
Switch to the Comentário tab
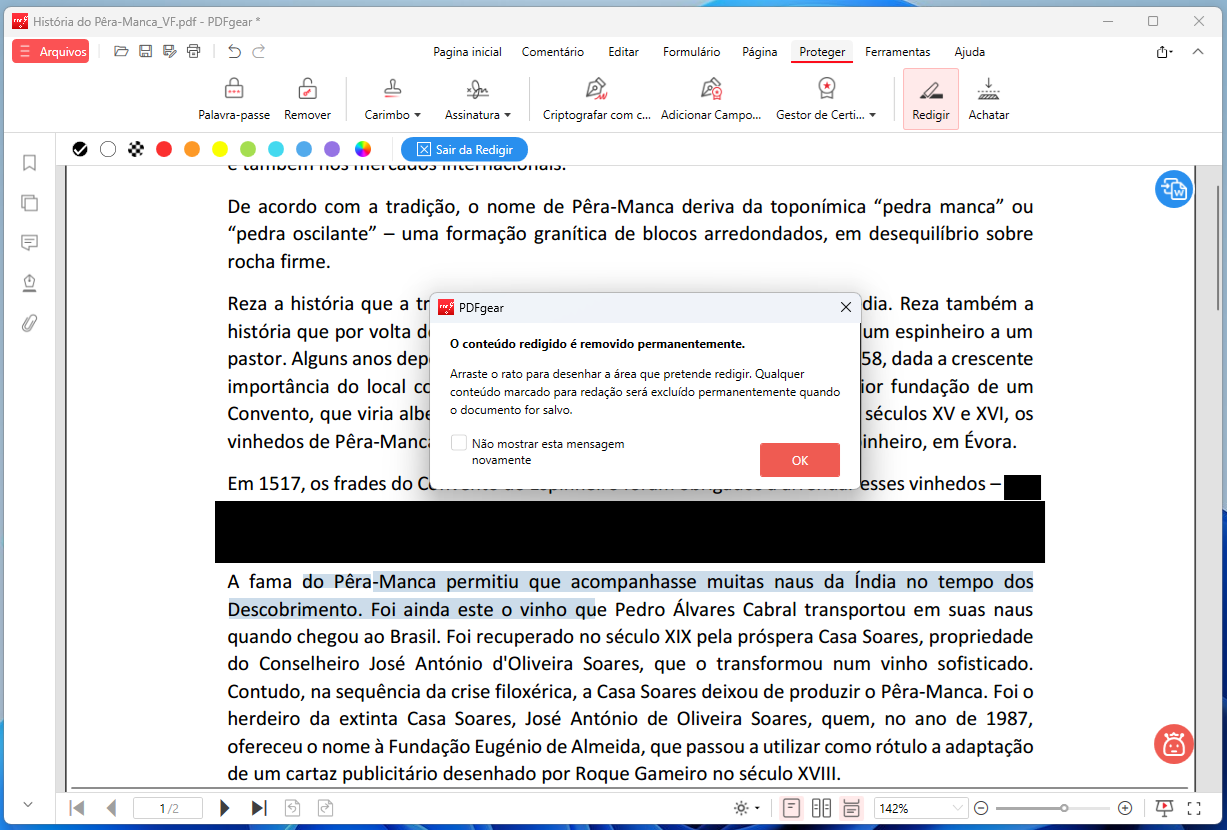point(552,52)
